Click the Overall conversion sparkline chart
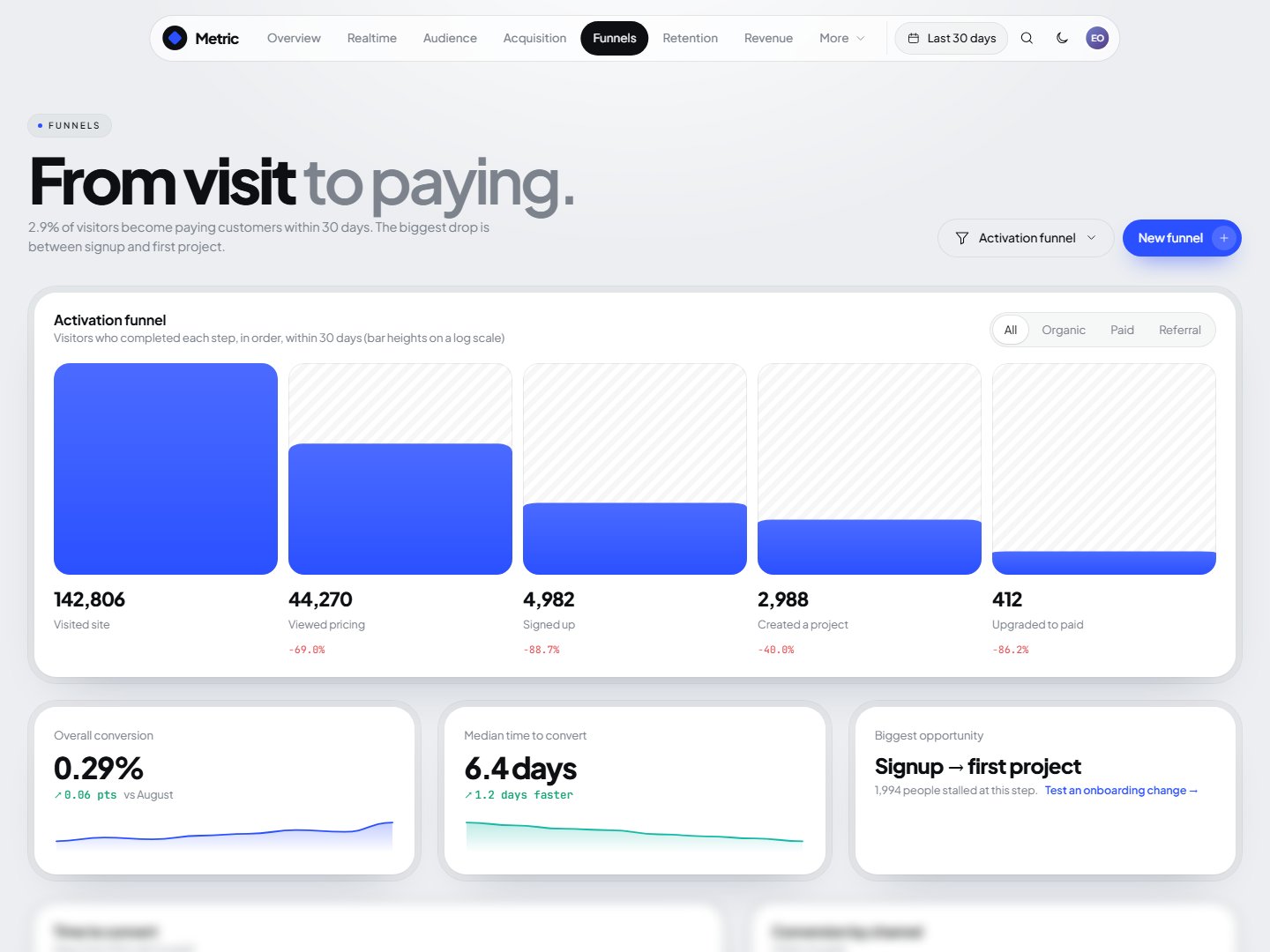This screenshot has height=952, width=1270. click(224, 835)
